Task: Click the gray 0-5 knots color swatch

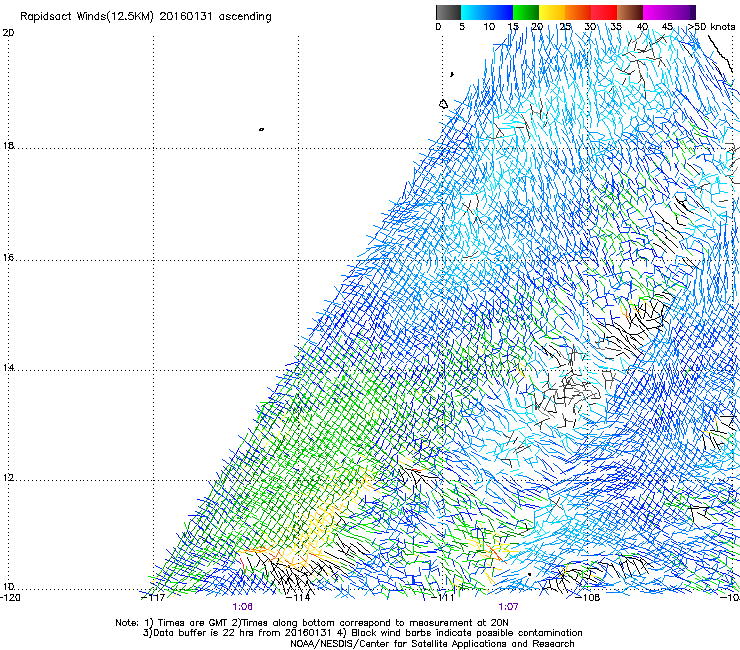Action: pos(448,12)
